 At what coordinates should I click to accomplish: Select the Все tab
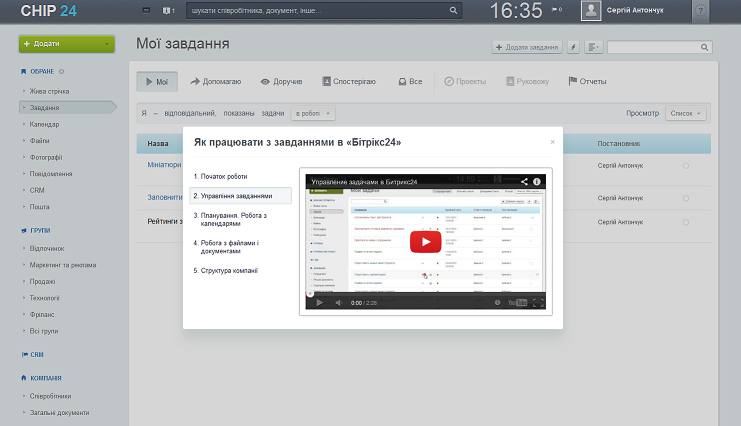(410, 82)
